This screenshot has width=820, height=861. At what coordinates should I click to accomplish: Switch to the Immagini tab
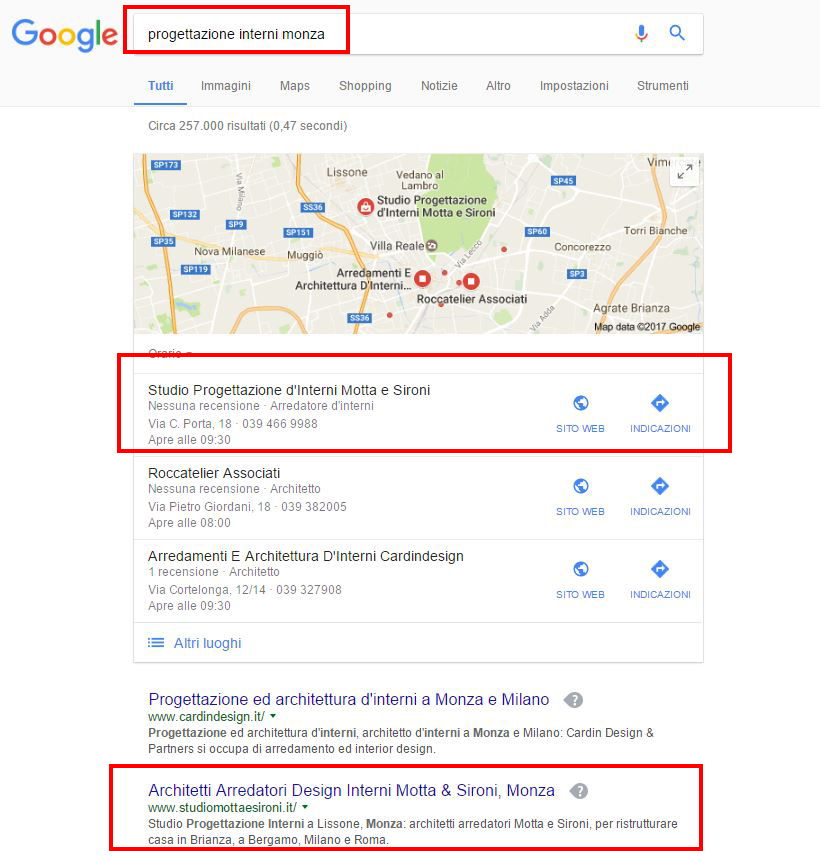click(x=226, y=86)
